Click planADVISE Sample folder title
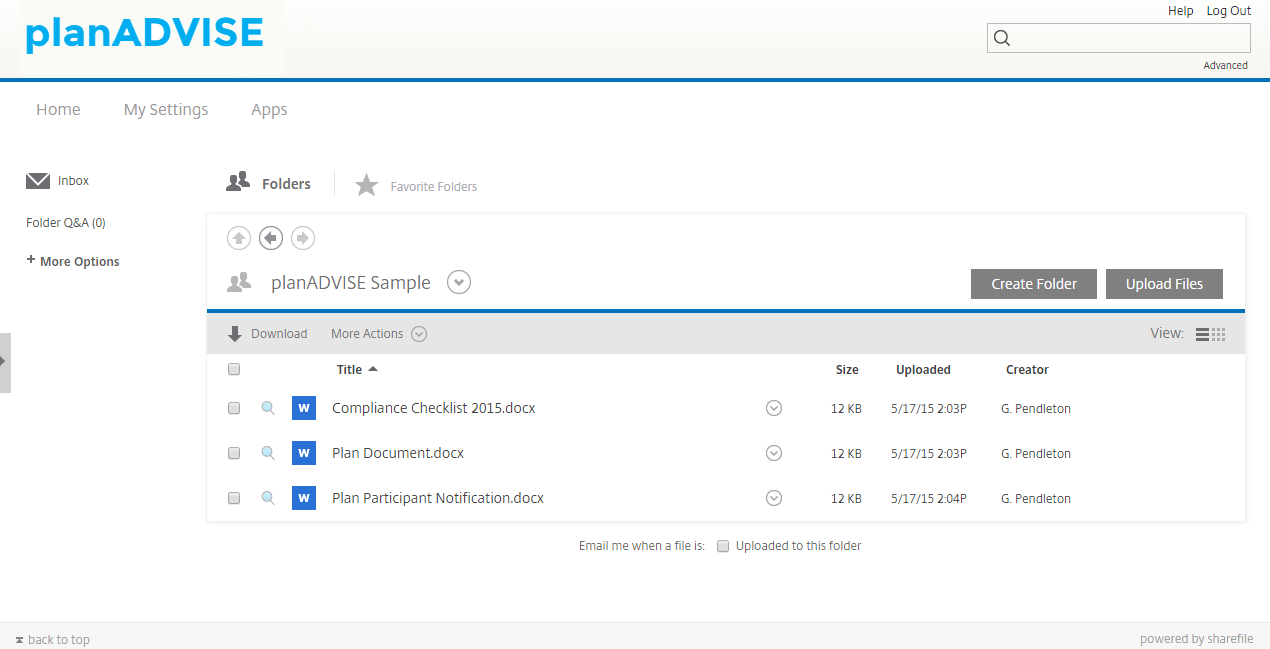The image size is (1270, 649). tap(351, 283)
